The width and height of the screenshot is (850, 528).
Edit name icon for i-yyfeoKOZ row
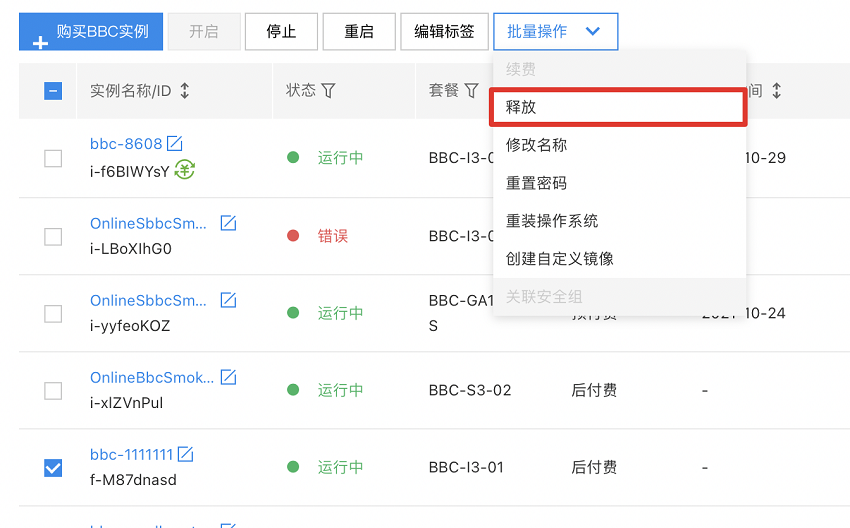[x=228, y=300]
